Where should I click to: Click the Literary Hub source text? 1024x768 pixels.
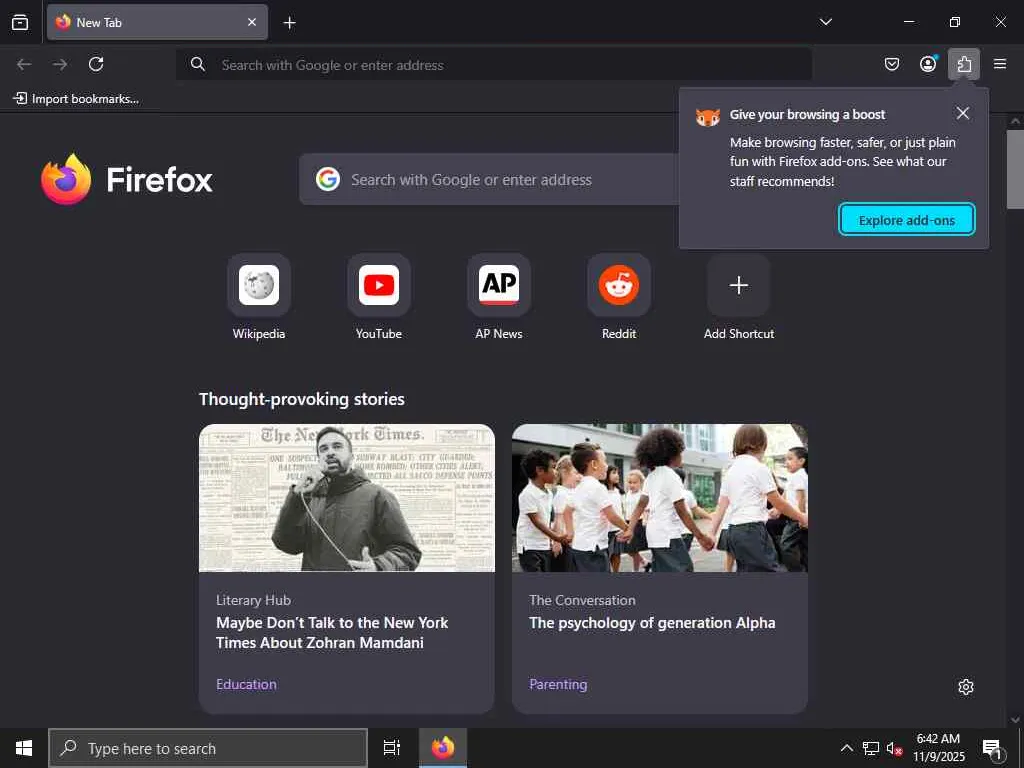point(253,600)
